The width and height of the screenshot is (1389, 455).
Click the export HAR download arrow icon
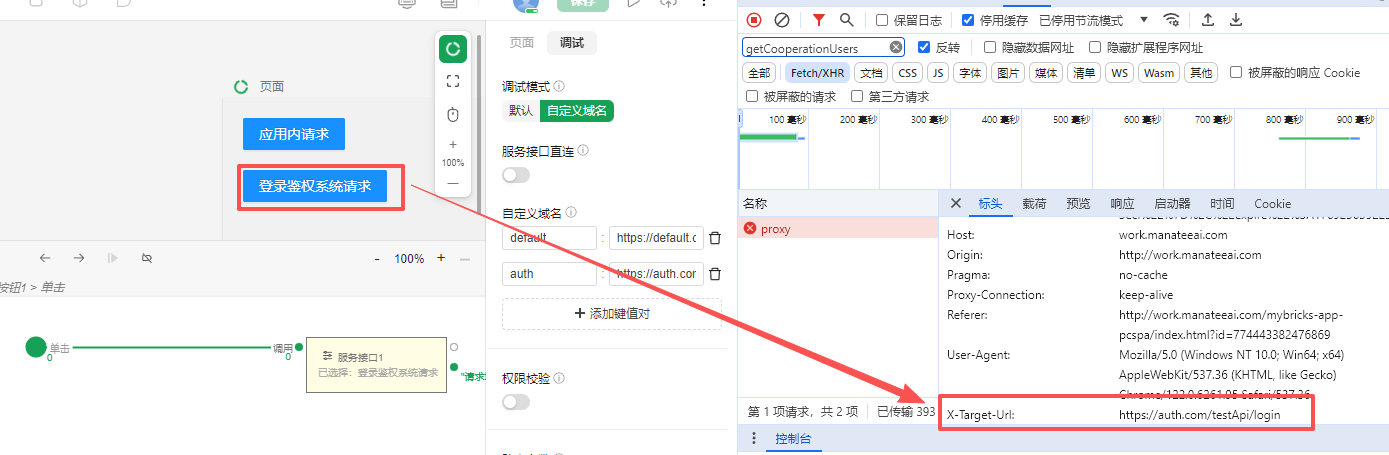1236,20
